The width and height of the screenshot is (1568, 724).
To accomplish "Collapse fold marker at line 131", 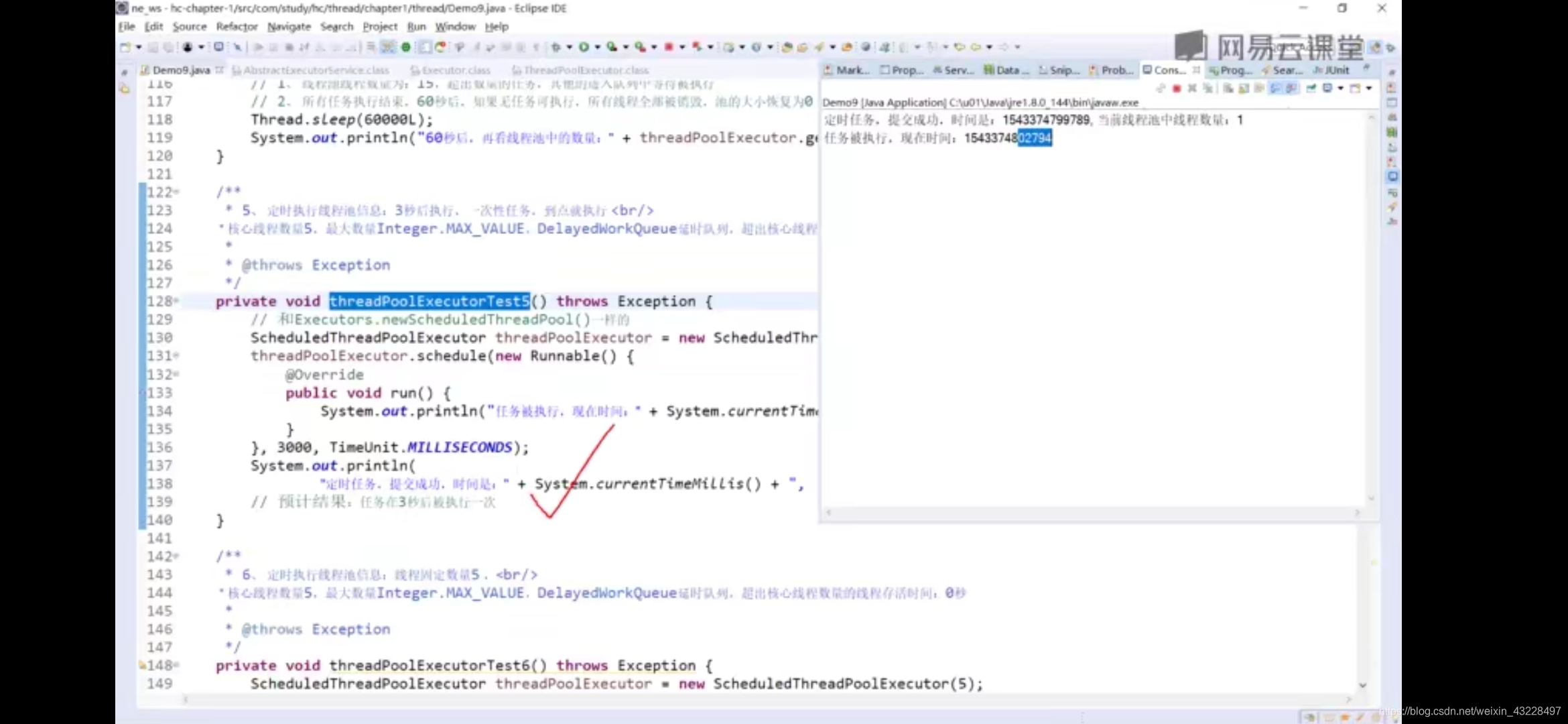I will point(177,356).
